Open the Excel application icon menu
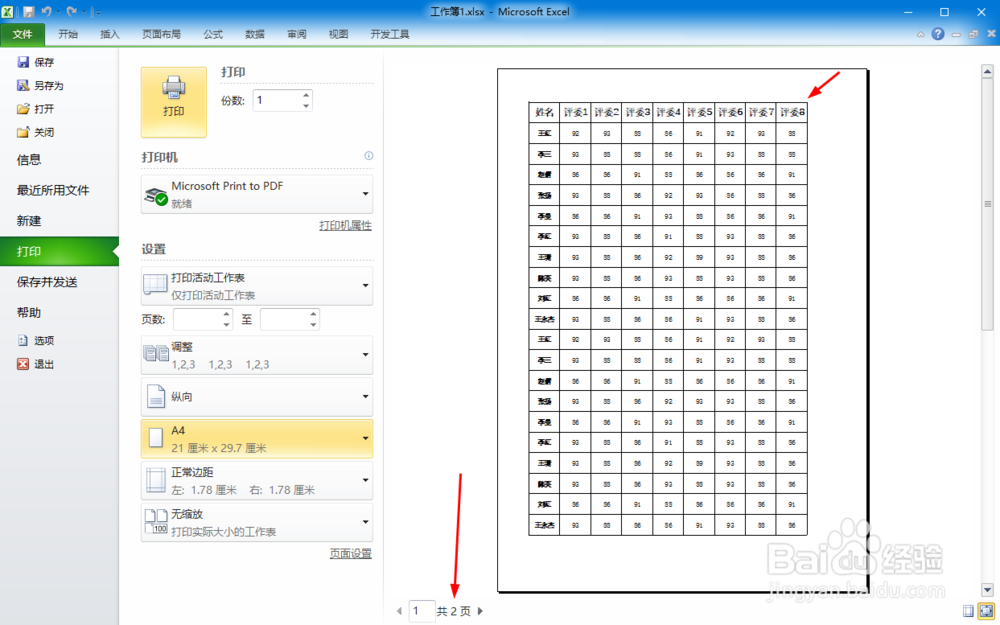 [x=8, y=11]
